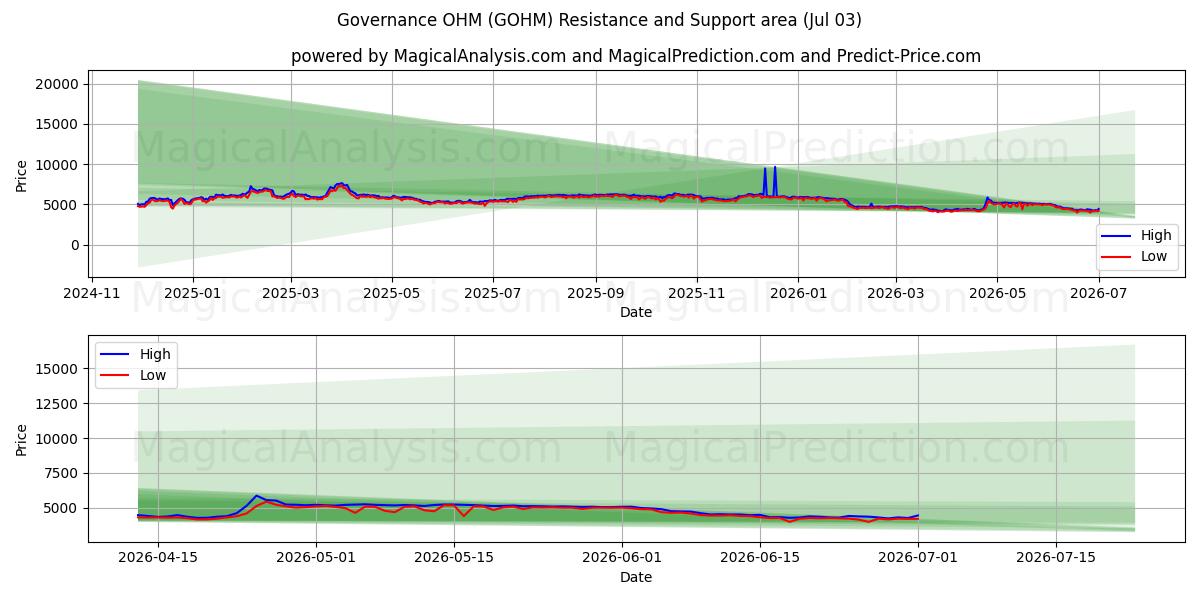The height and width of the screenshot is (600, 1200).
Task: Click the 7500 tick on the lower chart's price axis
Action: [62, 473]
